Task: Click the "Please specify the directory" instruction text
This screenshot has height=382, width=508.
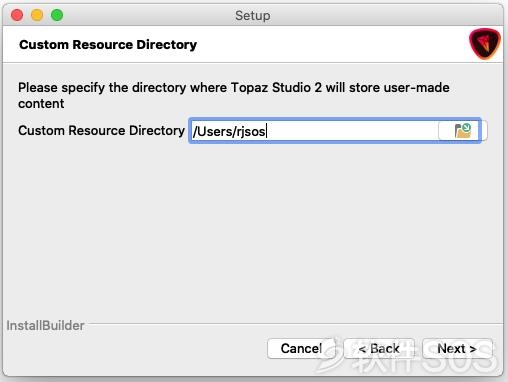Action: click(x=234, y=95)
